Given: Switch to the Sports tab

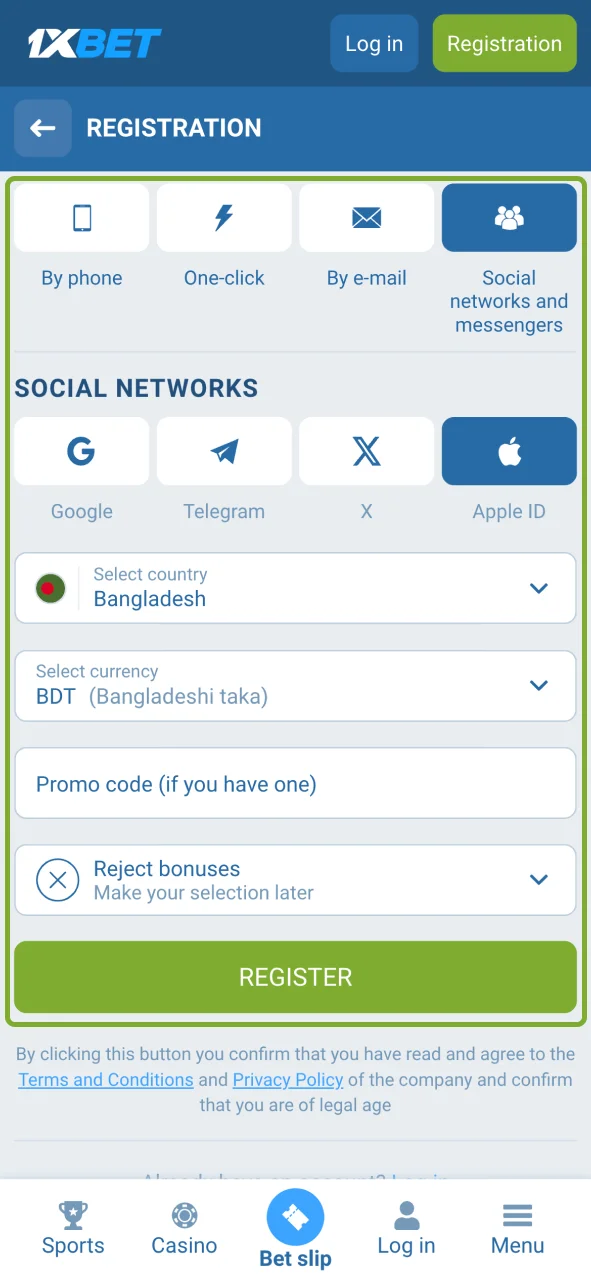Looking at the screenshot, I should click(73, 1229).
